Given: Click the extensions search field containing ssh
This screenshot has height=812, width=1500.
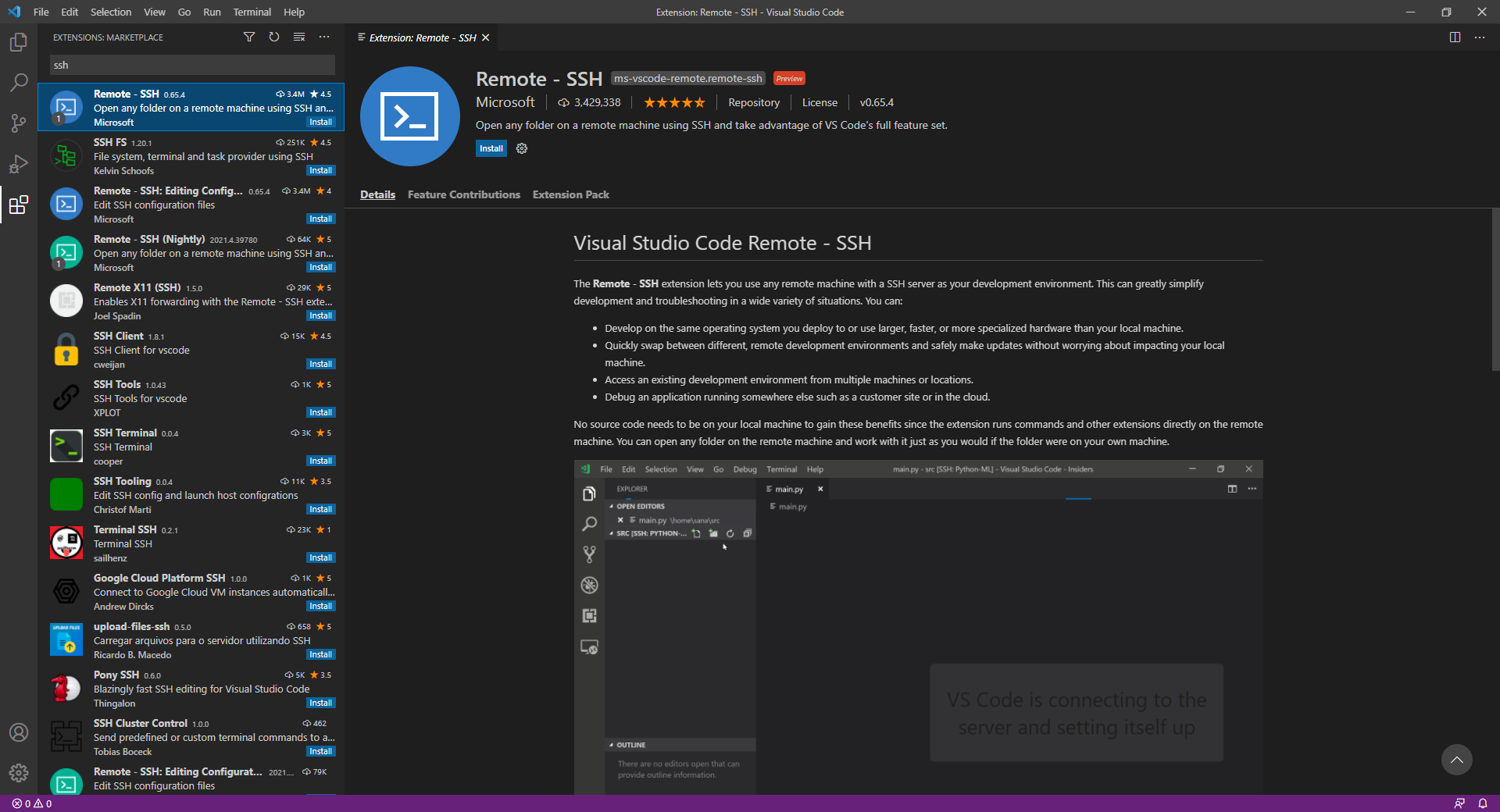Looking at the screenshot, I should pos(192,65).
